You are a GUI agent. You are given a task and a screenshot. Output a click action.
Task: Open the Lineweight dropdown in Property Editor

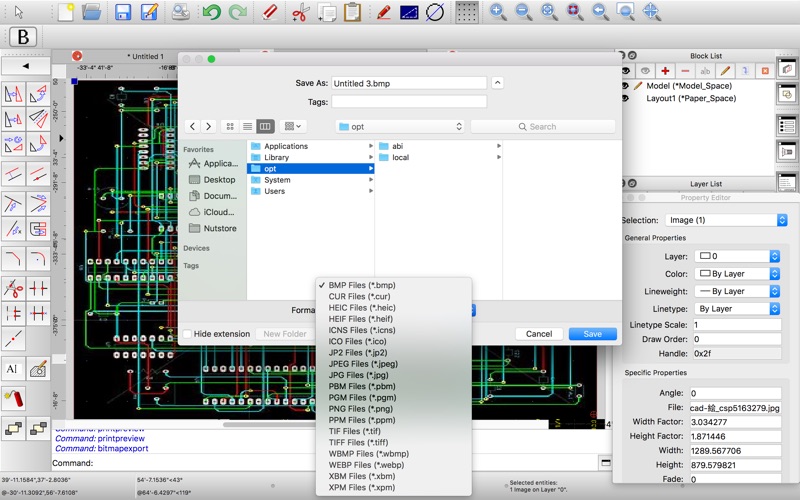click(x=736, y=291)
